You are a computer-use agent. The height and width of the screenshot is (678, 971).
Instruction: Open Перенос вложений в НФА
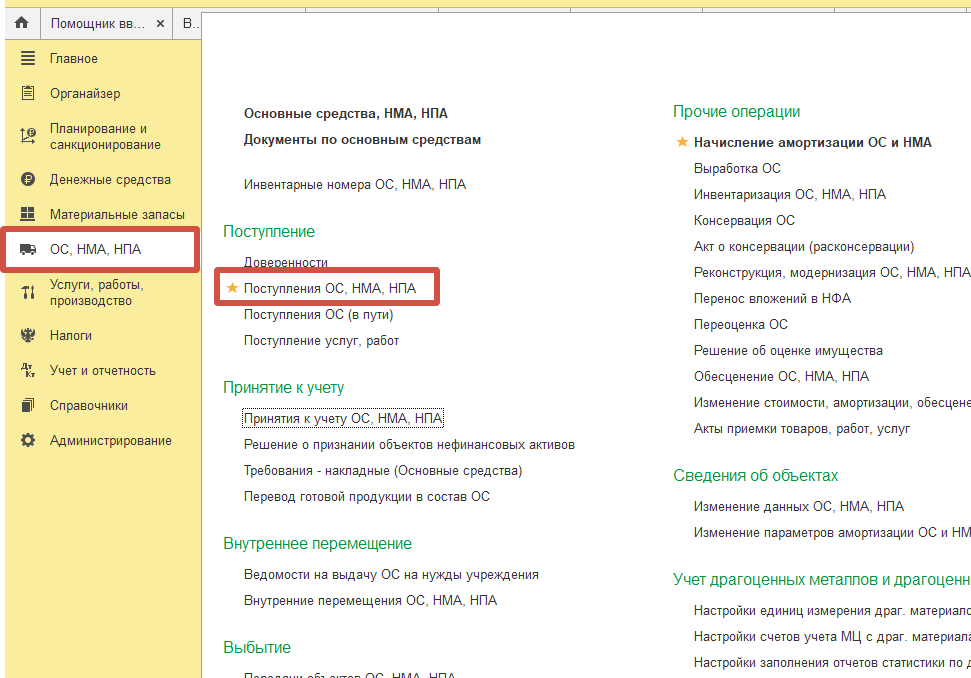[772, 298]
